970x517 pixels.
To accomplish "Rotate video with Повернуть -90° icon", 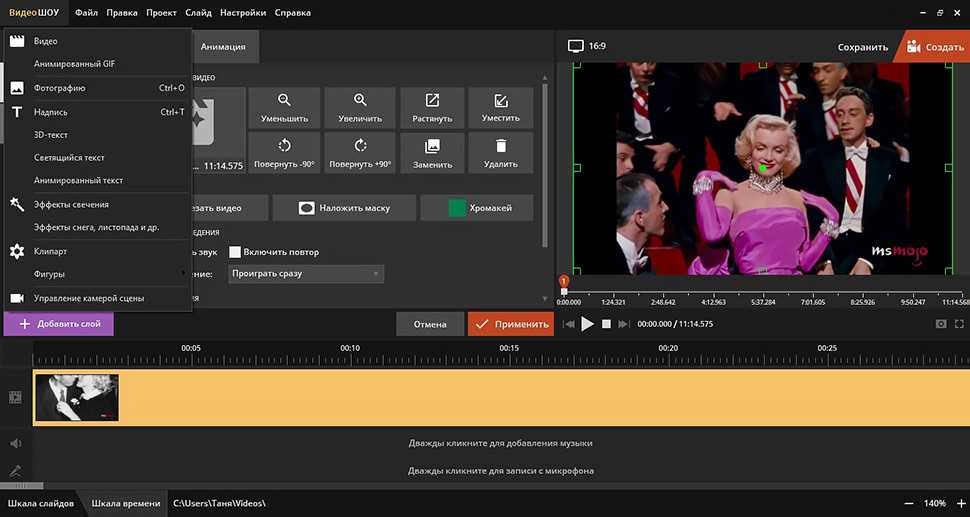I will coord(284,147).
